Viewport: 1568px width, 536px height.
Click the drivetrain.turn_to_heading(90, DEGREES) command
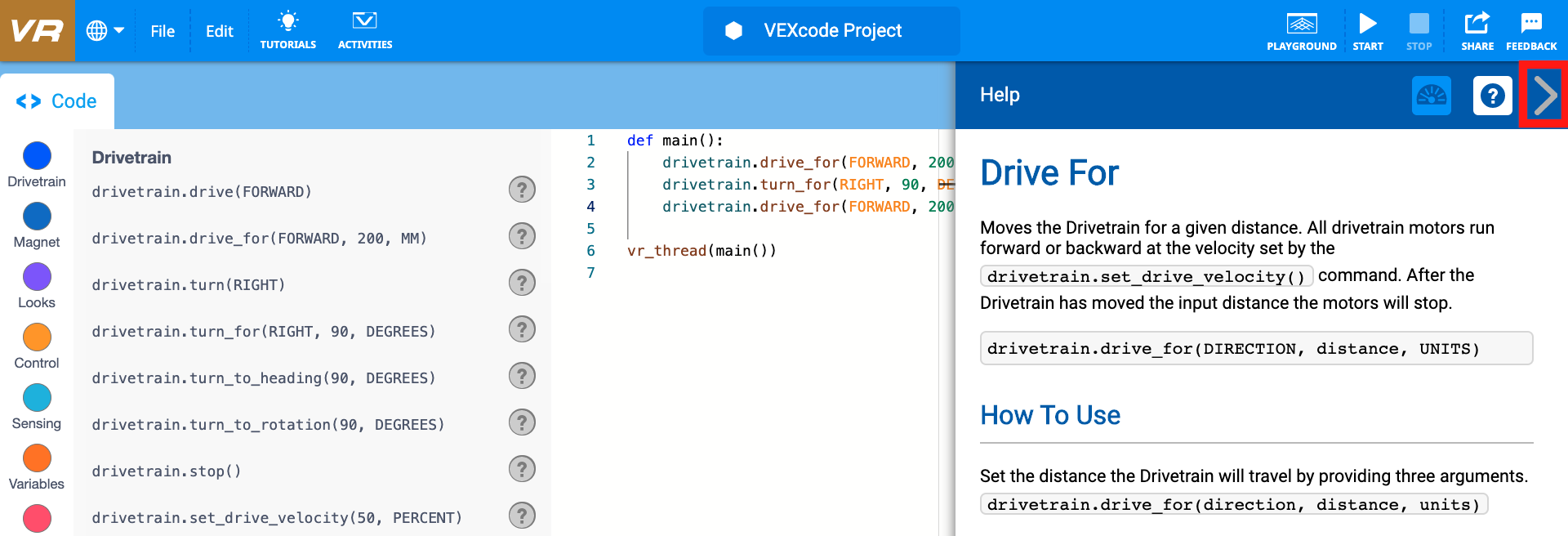coord(263,378)
